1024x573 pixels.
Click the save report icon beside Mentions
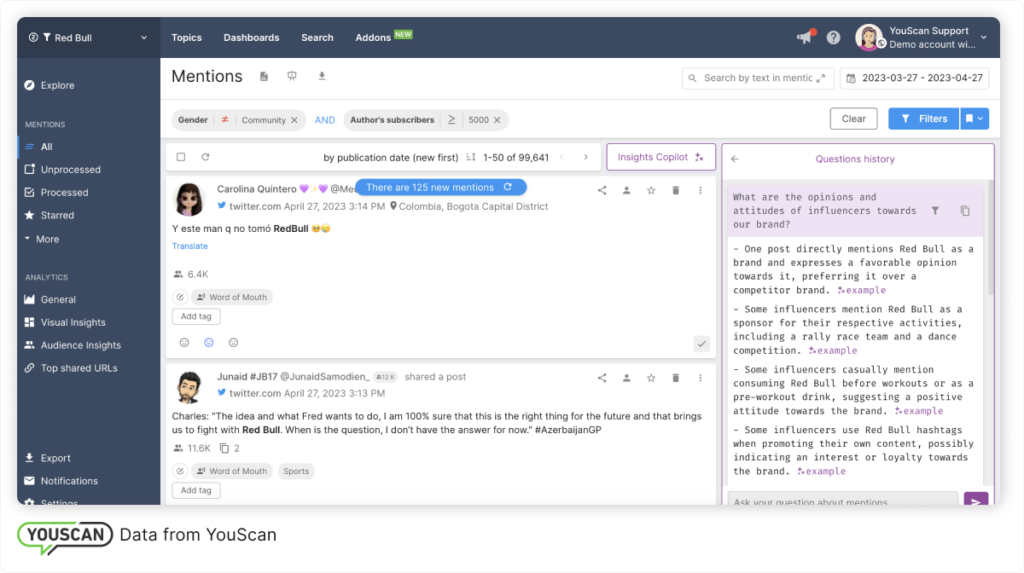pyautogui.click(x=264, y=76)
